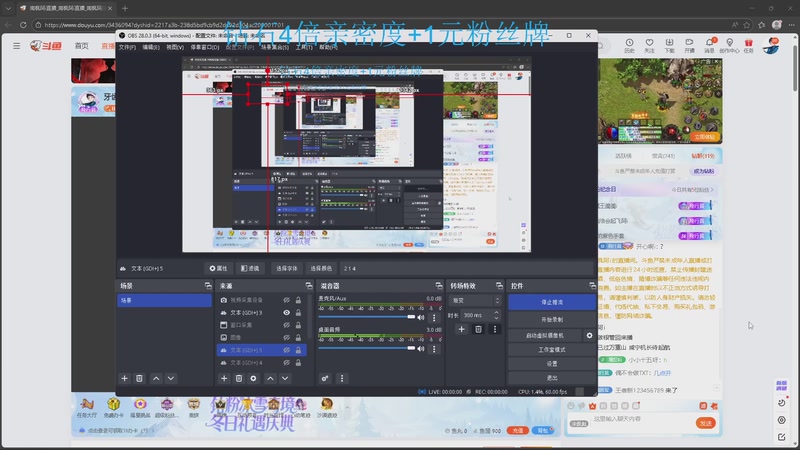The image size is (800, 450).
Task: Move the selected source down
Action: 285,378
